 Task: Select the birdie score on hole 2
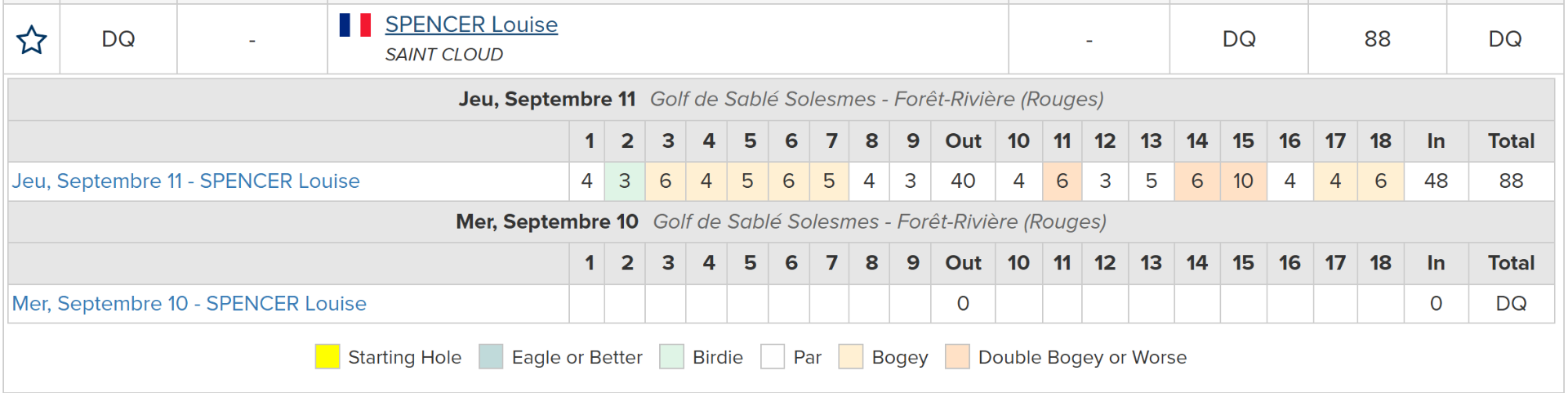625,181
